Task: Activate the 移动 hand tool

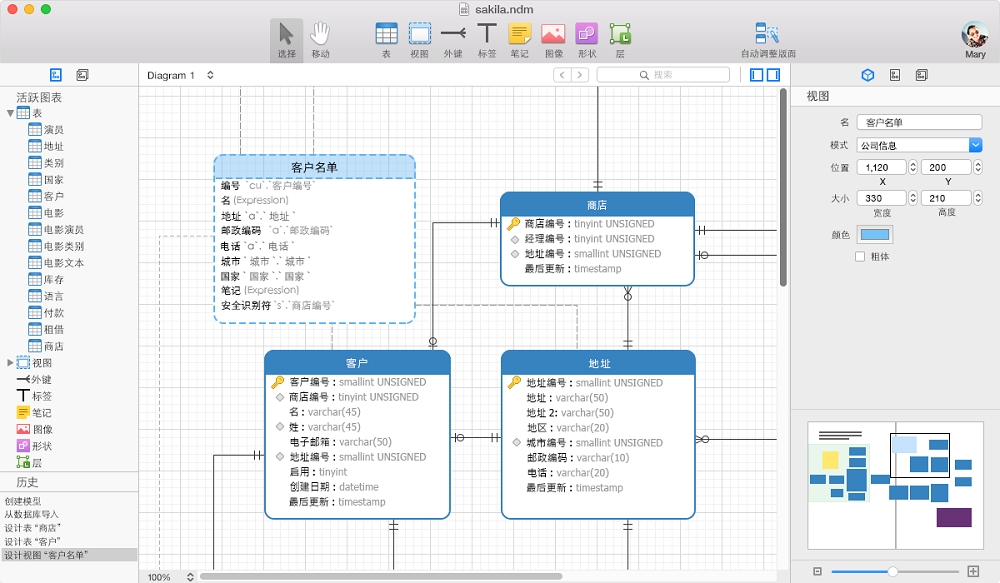Action: [x=320, y=40]
